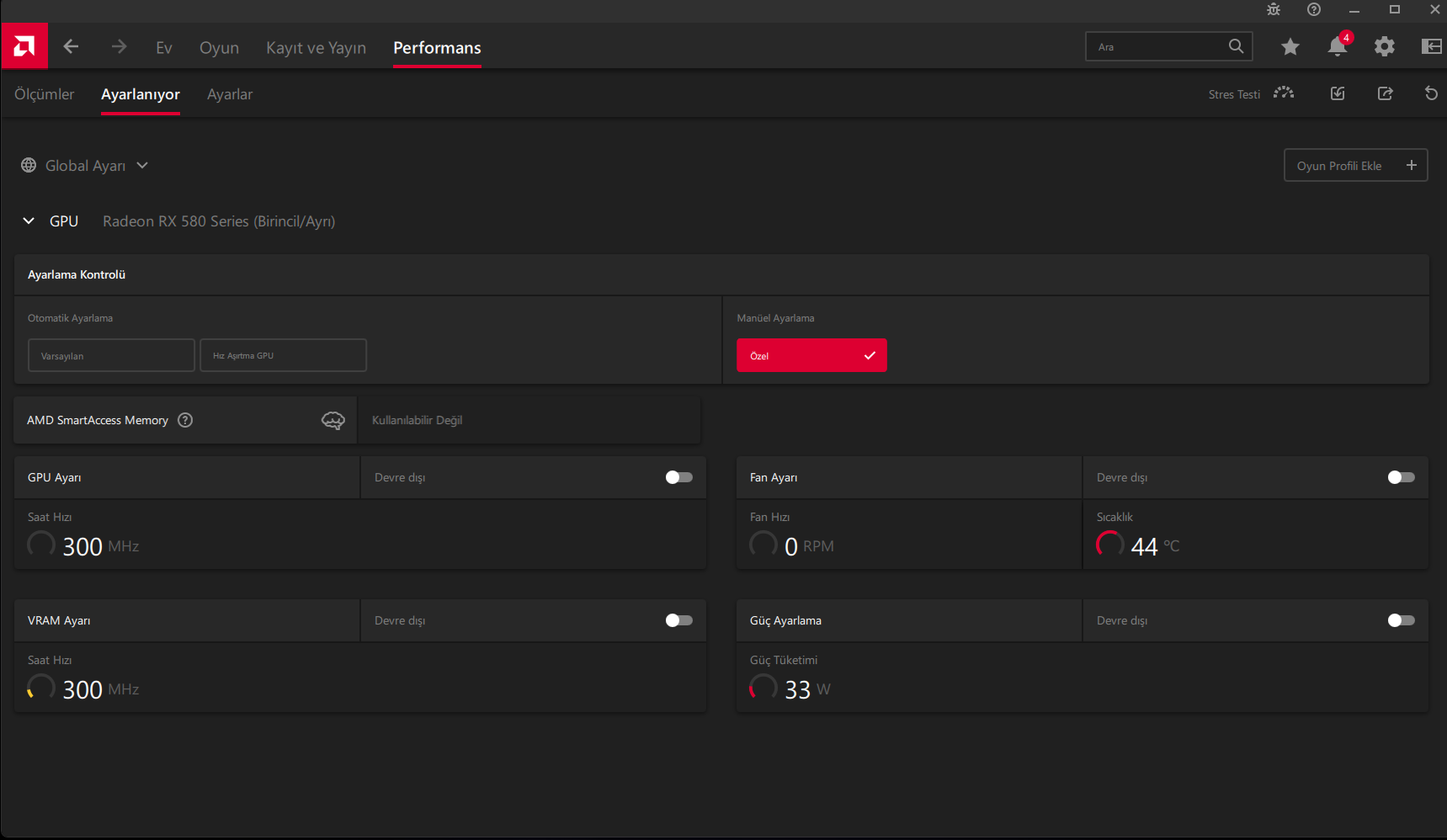Click the load profile icon
This screenshot has height=840, width=1447.
click(x=1338, y=93)
